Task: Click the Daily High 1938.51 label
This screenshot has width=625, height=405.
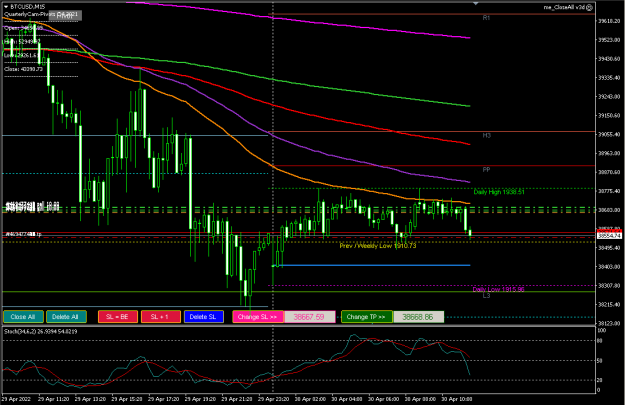Action: 499,192
